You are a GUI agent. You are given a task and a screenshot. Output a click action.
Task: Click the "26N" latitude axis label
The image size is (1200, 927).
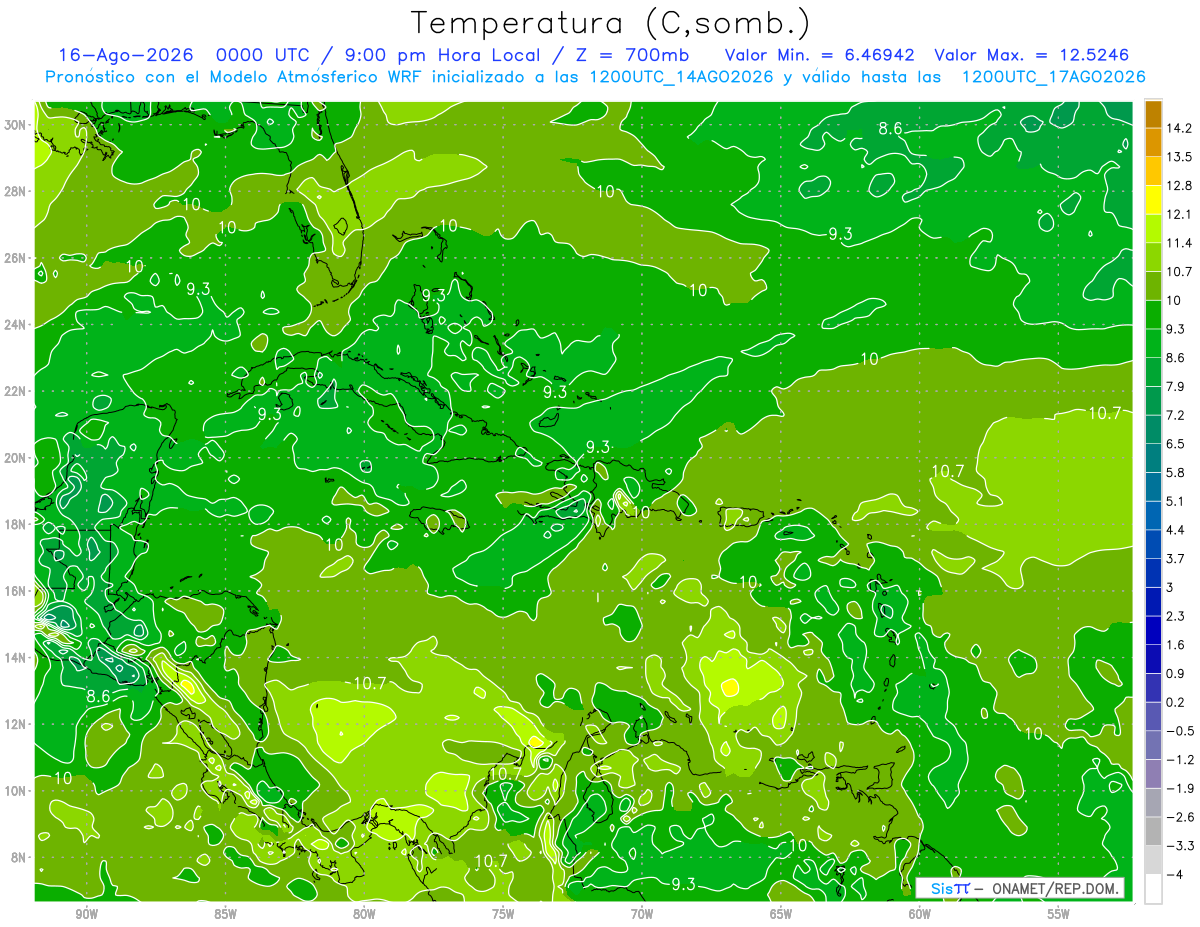point(17,258)
